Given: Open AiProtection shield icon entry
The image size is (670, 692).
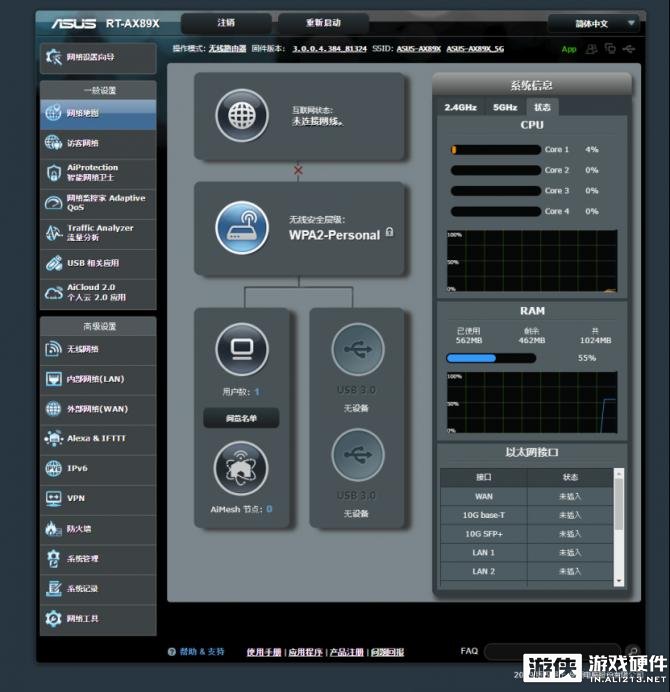Looking at the screenshot, I should (x=53, y=173).
